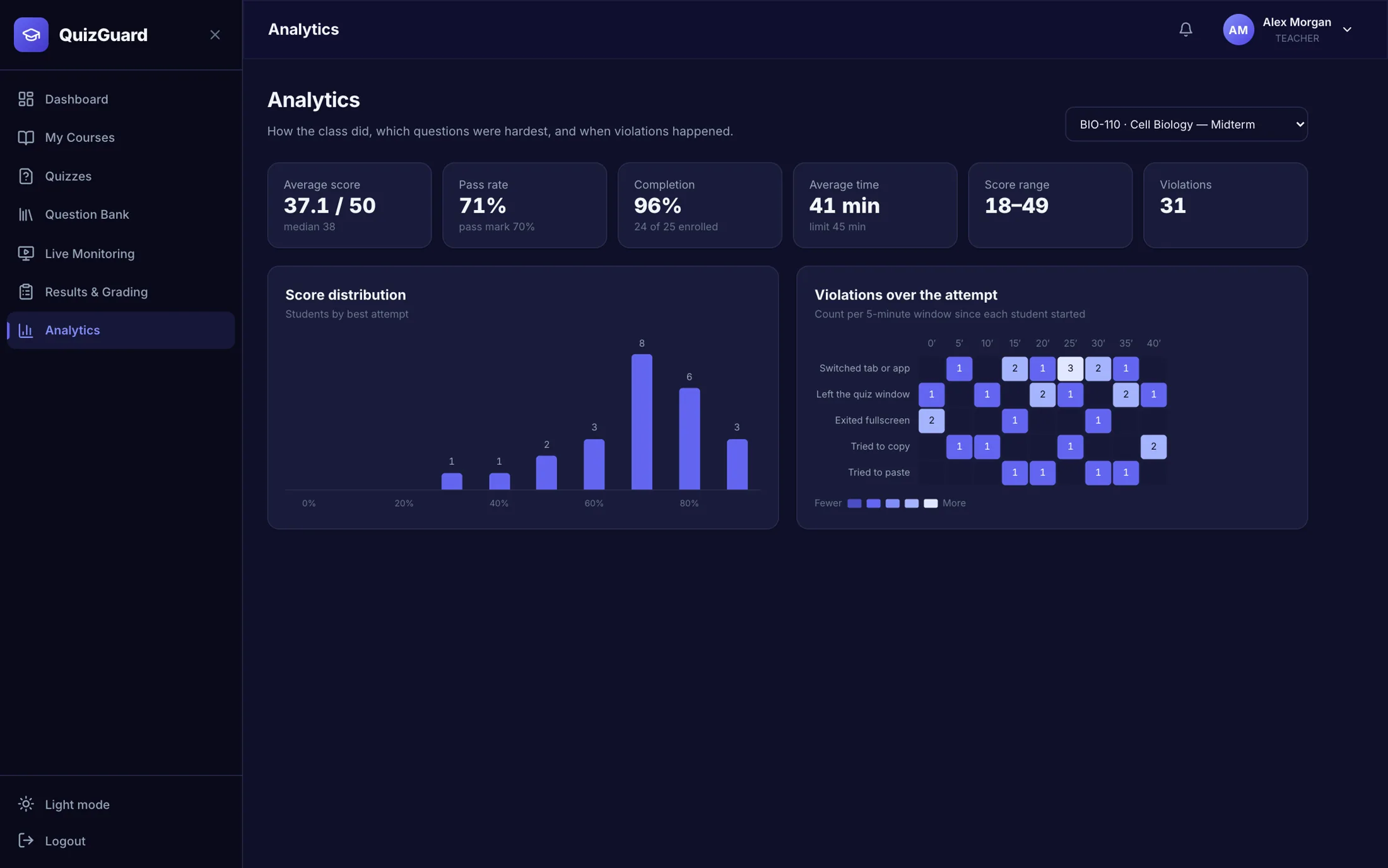Image resolution: width=1388 pixels, height=868 pixels.
Task: Go to Dashboard in sidebar
Action: [x=121, y=99]
